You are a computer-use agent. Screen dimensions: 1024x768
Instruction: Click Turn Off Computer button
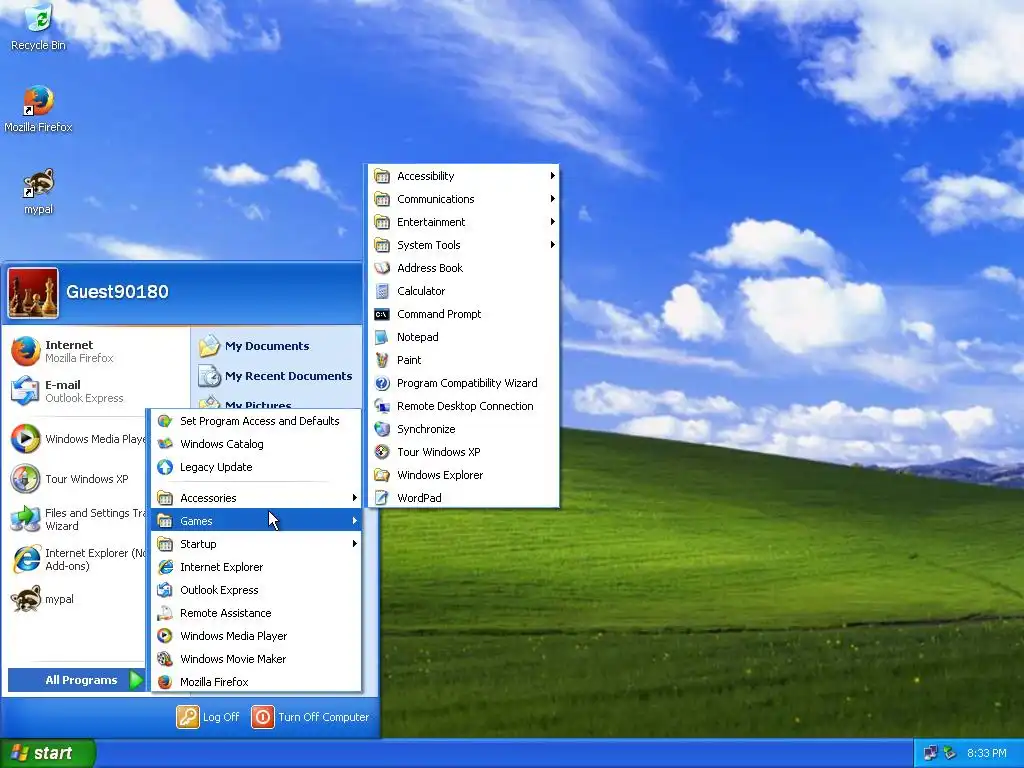click(x=311, y=717)
